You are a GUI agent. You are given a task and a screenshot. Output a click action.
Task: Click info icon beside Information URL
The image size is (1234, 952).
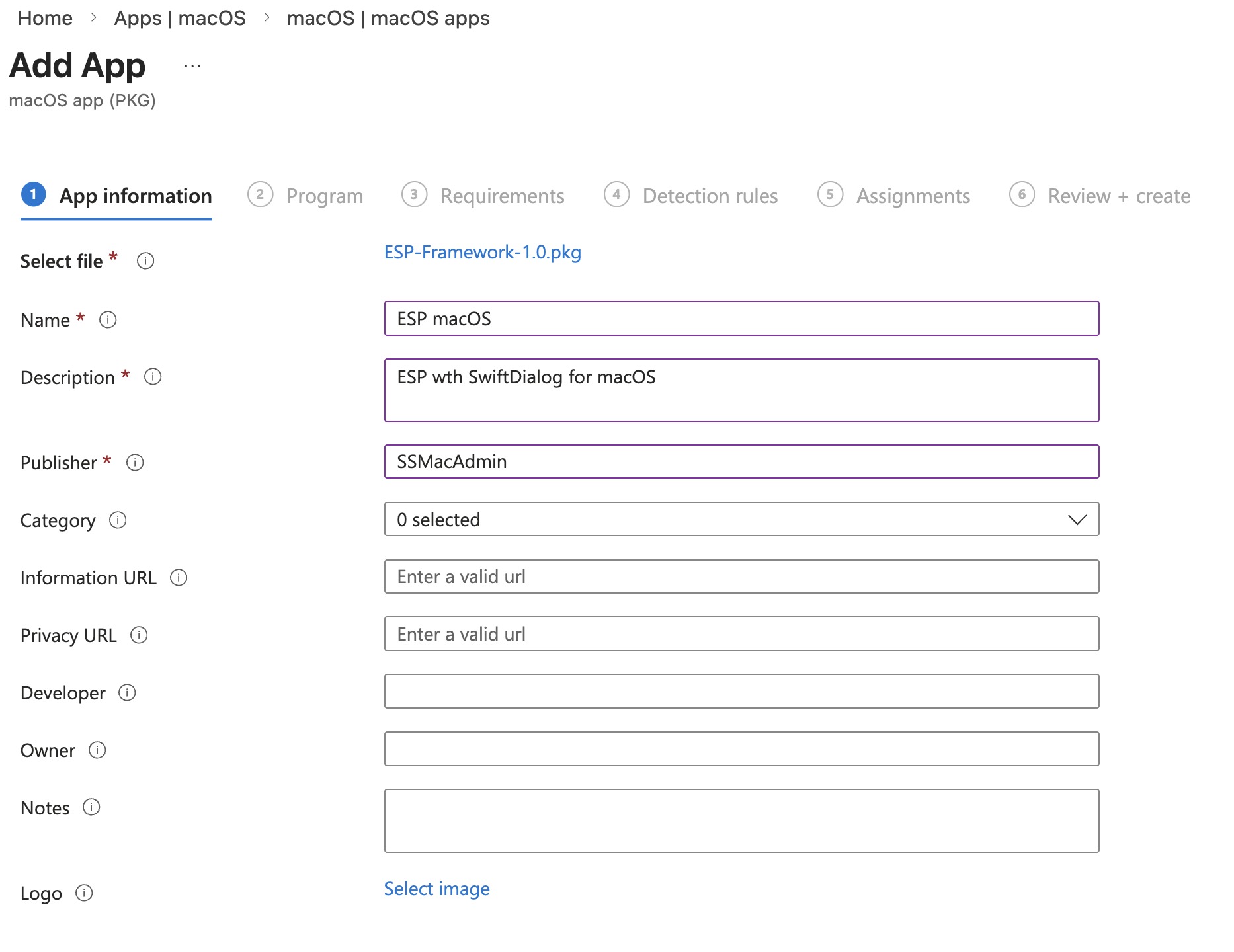click(x=179, y=578)
